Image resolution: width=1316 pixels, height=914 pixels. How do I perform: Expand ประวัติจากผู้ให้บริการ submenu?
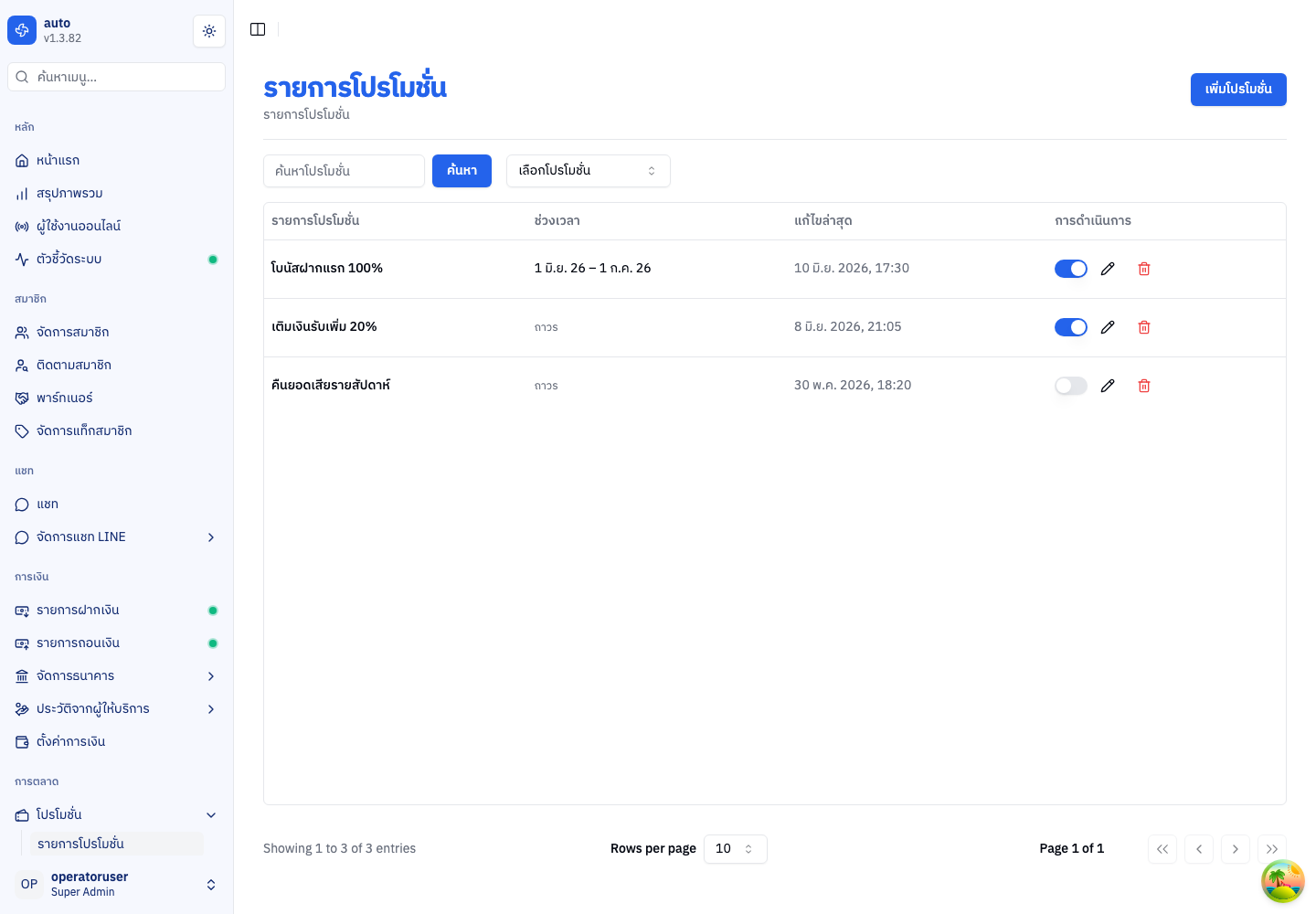tap(116, 709)
